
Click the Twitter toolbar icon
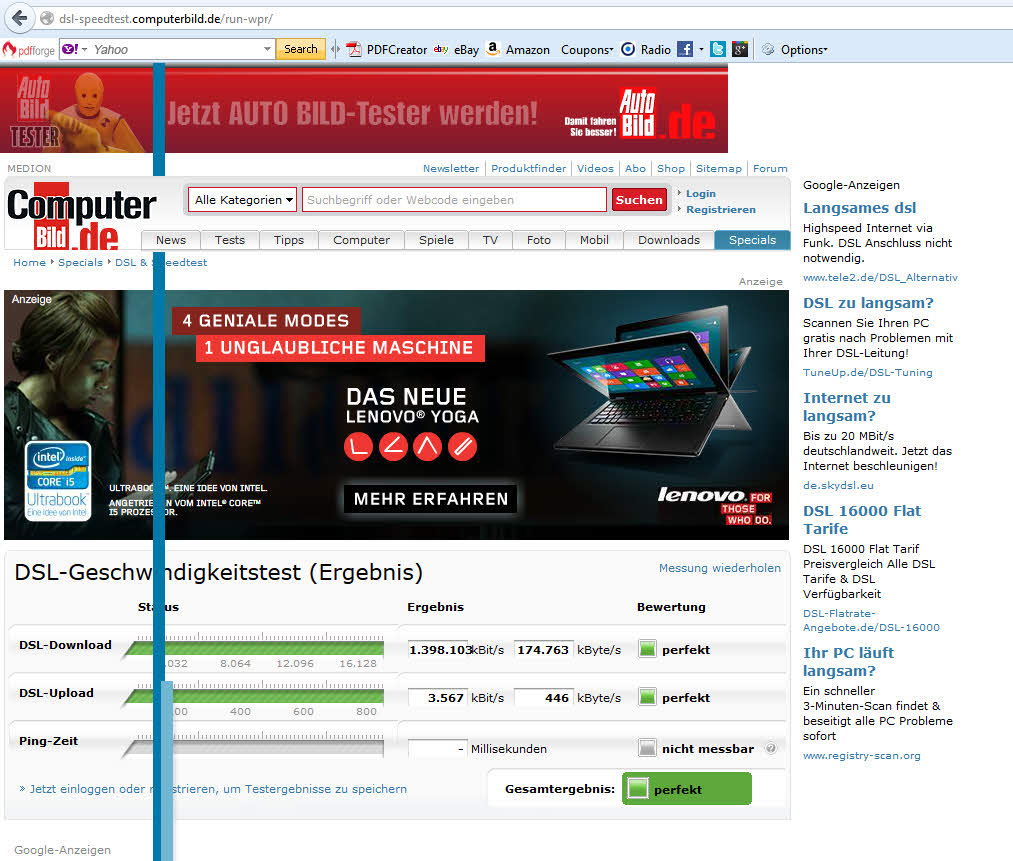[x=718, y=49]
